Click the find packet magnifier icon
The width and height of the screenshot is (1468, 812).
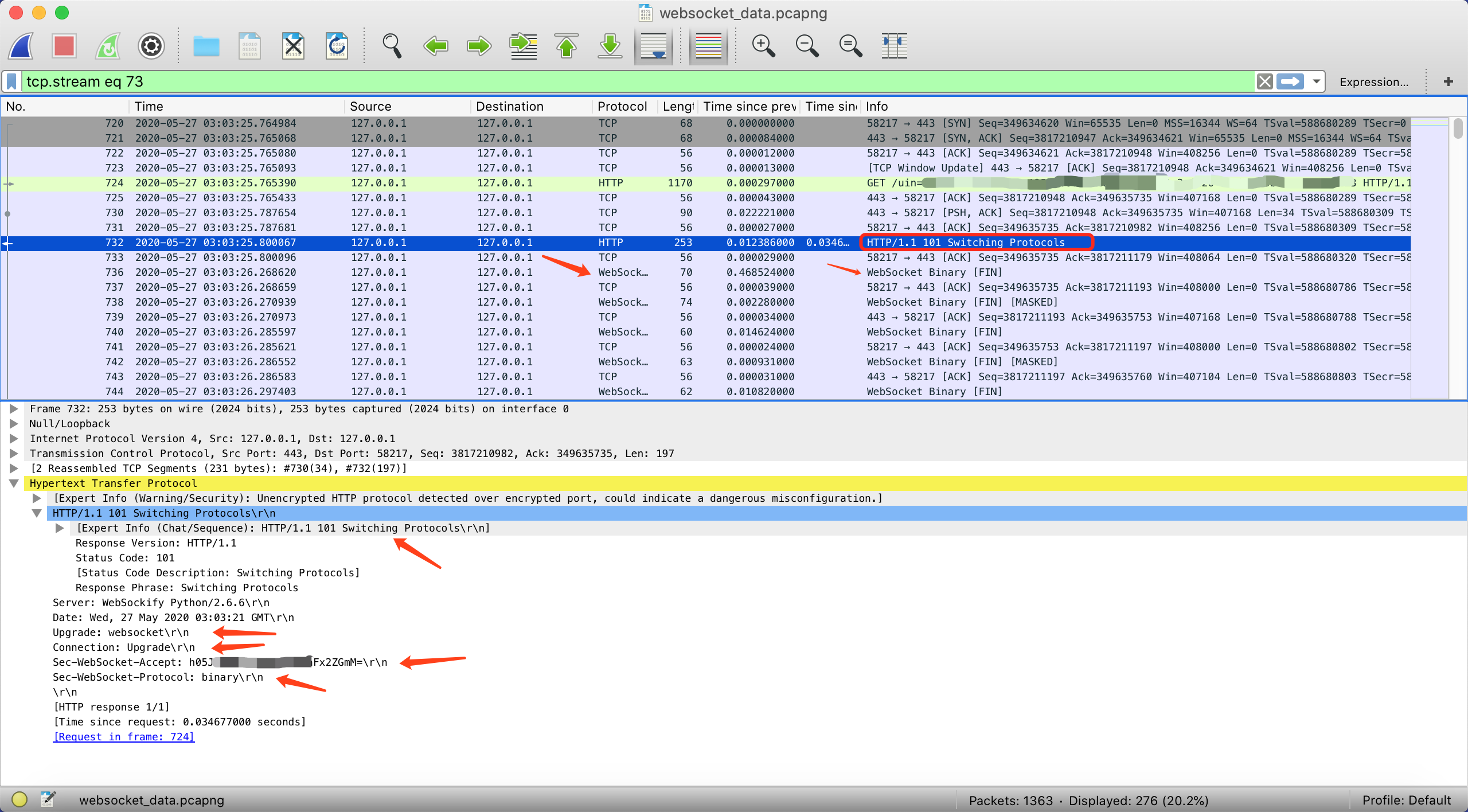click(392, 46)
